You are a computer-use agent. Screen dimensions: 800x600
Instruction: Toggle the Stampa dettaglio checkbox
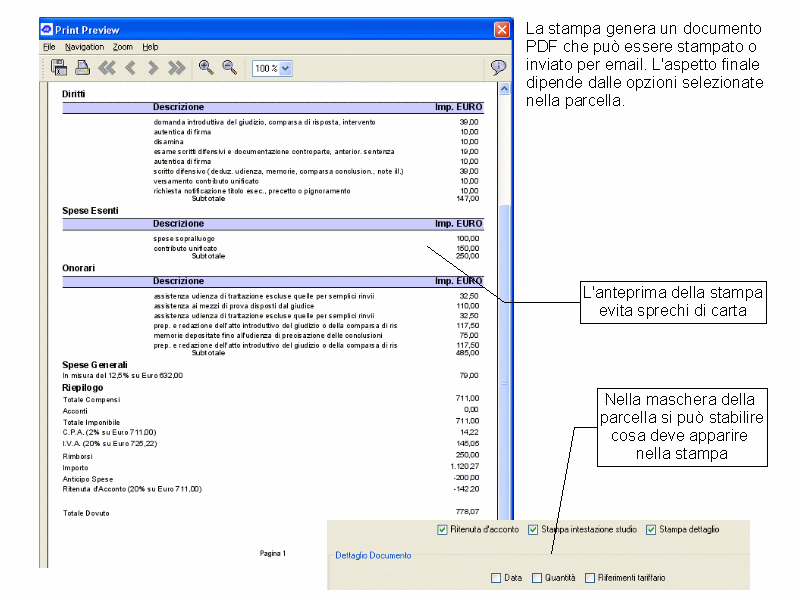[651, 530]
